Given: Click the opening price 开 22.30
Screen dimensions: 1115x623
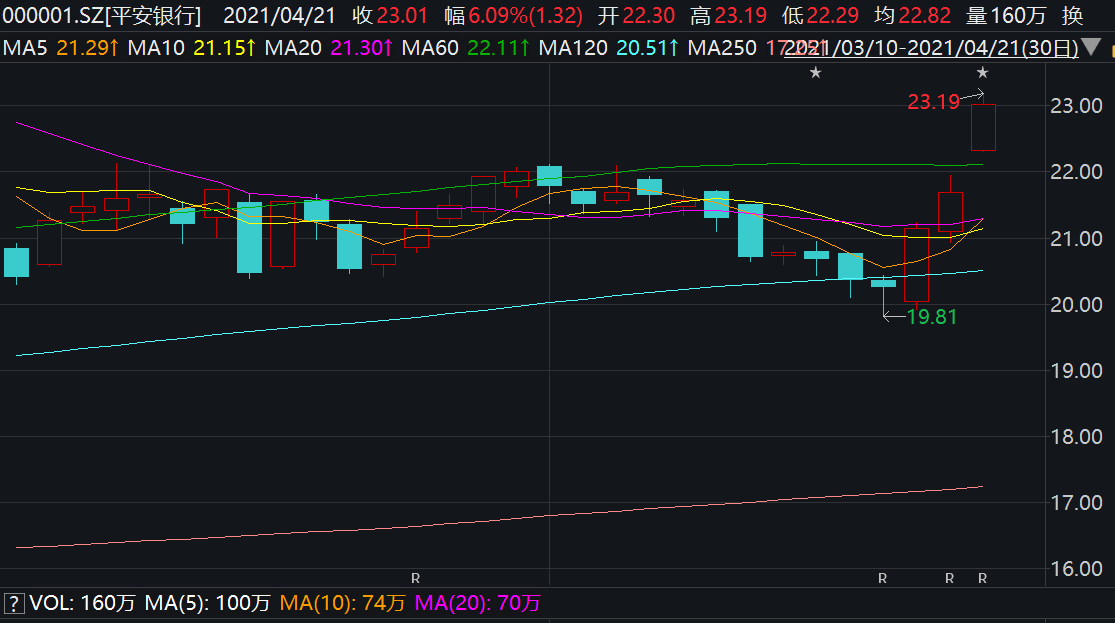Looking at the screenshot, I should coord(636,16).
